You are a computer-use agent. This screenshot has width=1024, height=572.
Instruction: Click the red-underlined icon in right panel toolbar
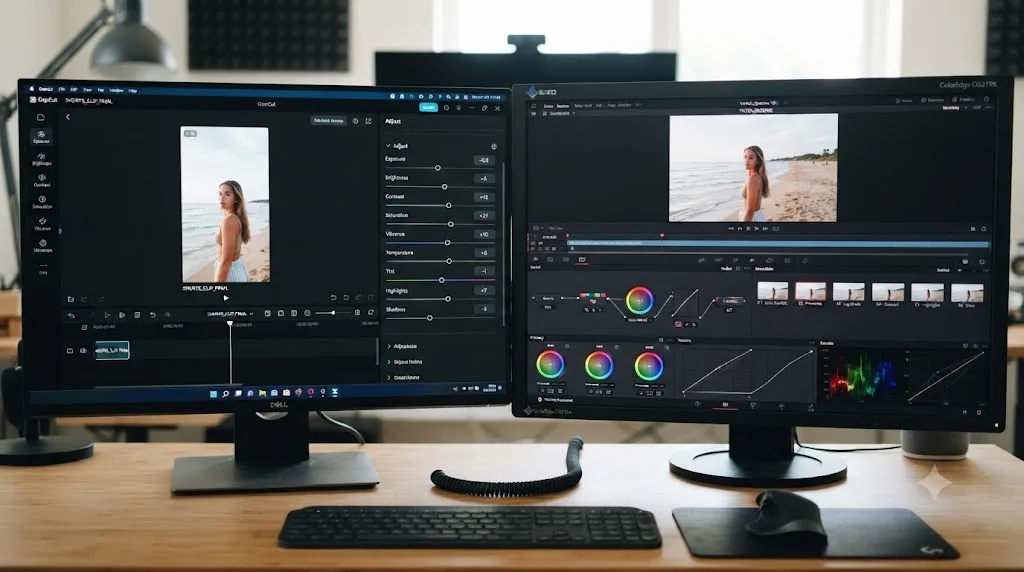tap(582, 260)
